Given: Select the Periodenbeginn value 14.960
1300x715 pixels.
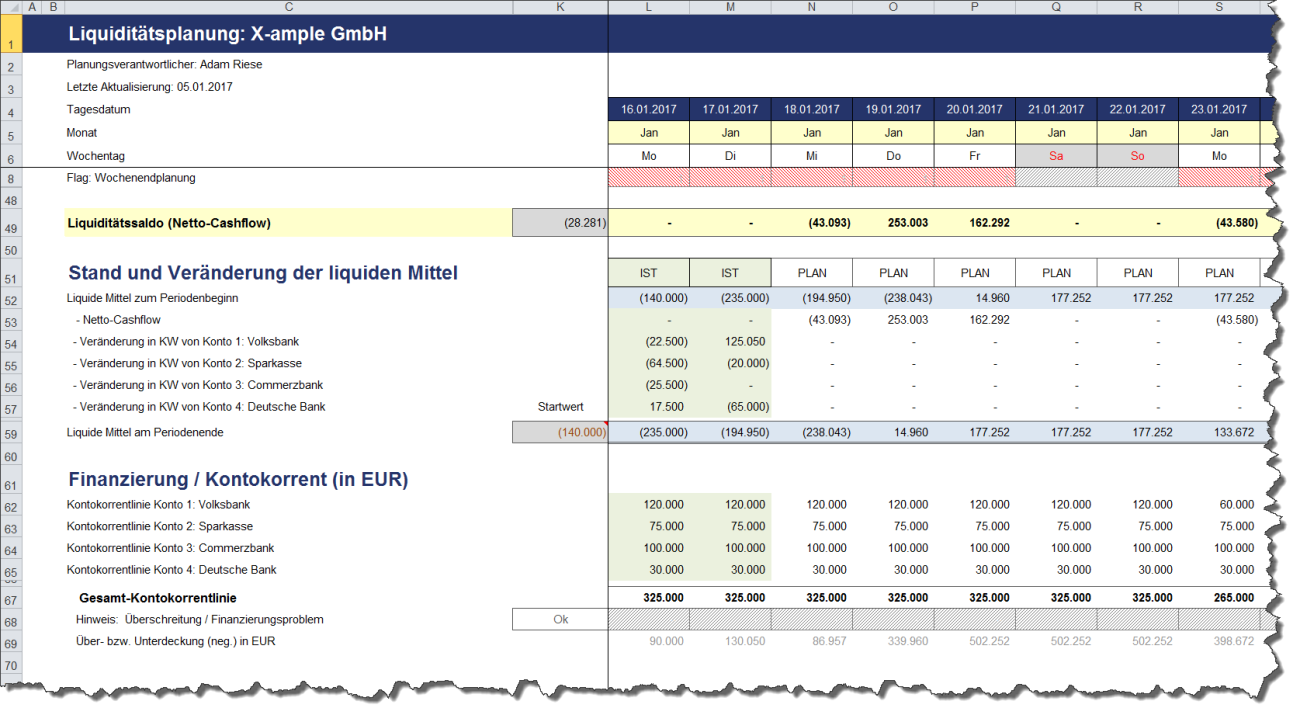Looking at the screenshot, I should [x=974, y=298].
